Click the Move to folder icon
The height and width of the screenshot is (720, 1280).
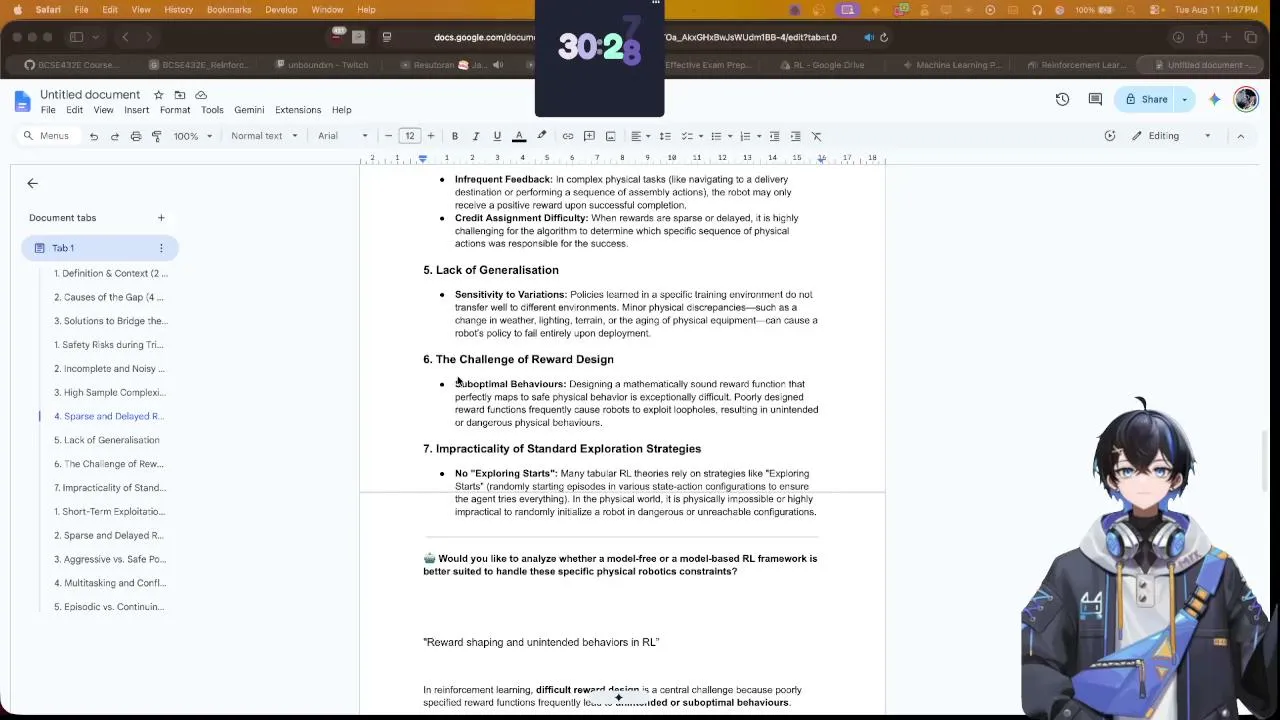click(180, 95)
